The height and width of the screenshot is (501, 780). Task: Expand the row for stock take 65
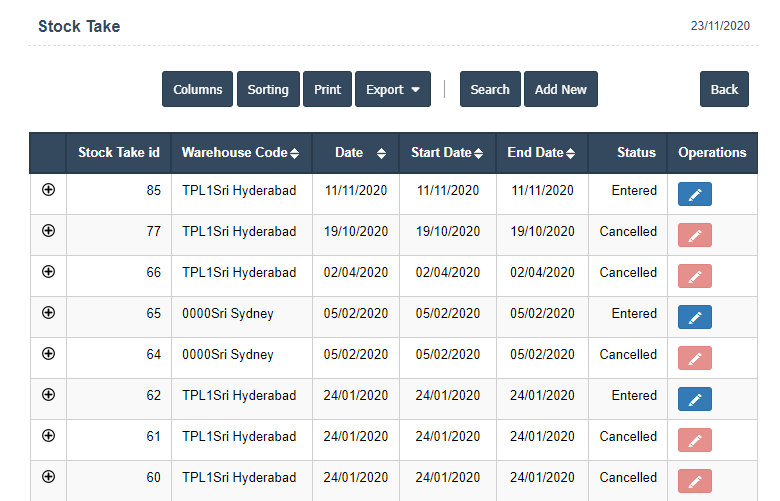click(48, 313)
